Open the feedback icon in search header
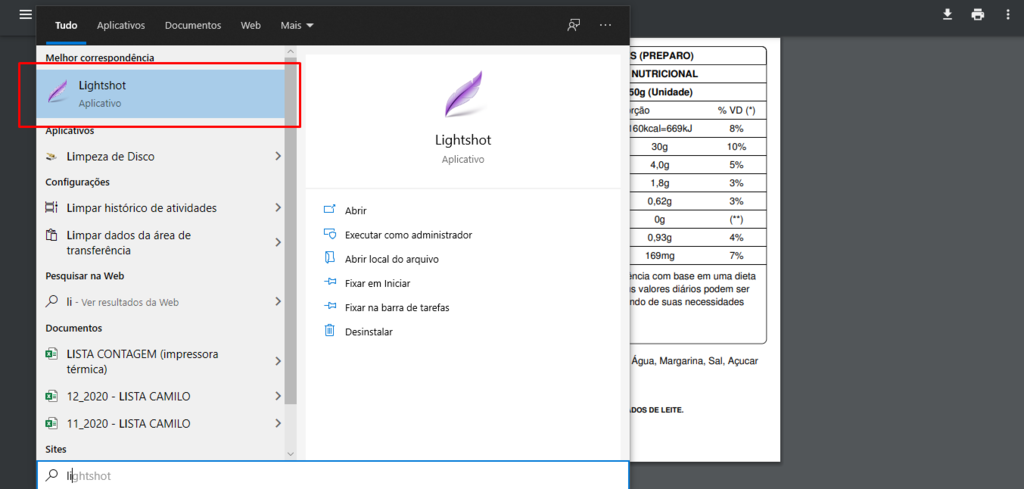This screenshot has width=1024, height=489. [x=573, y=25]
